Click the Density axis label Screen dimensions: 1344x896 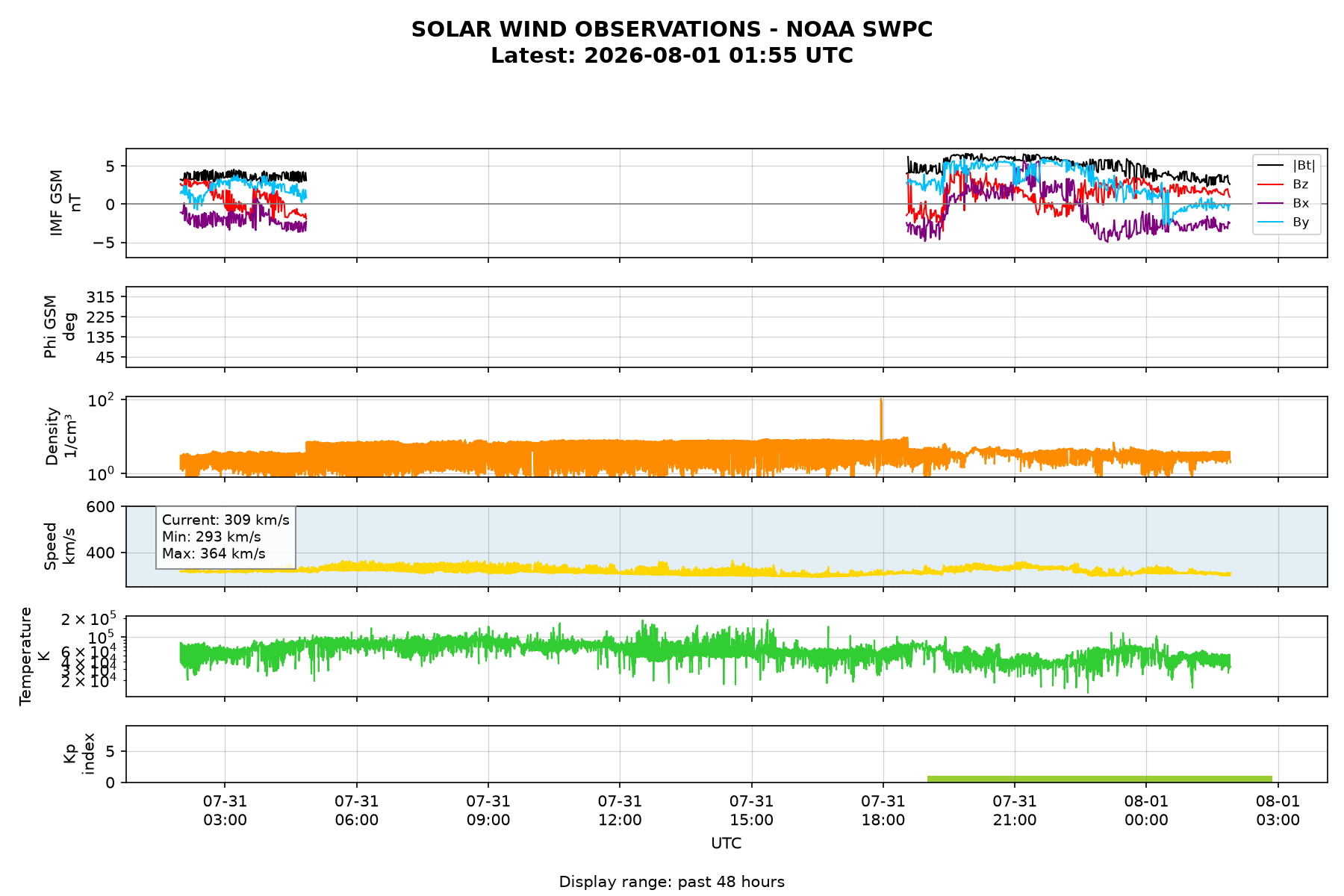(60, 436)
